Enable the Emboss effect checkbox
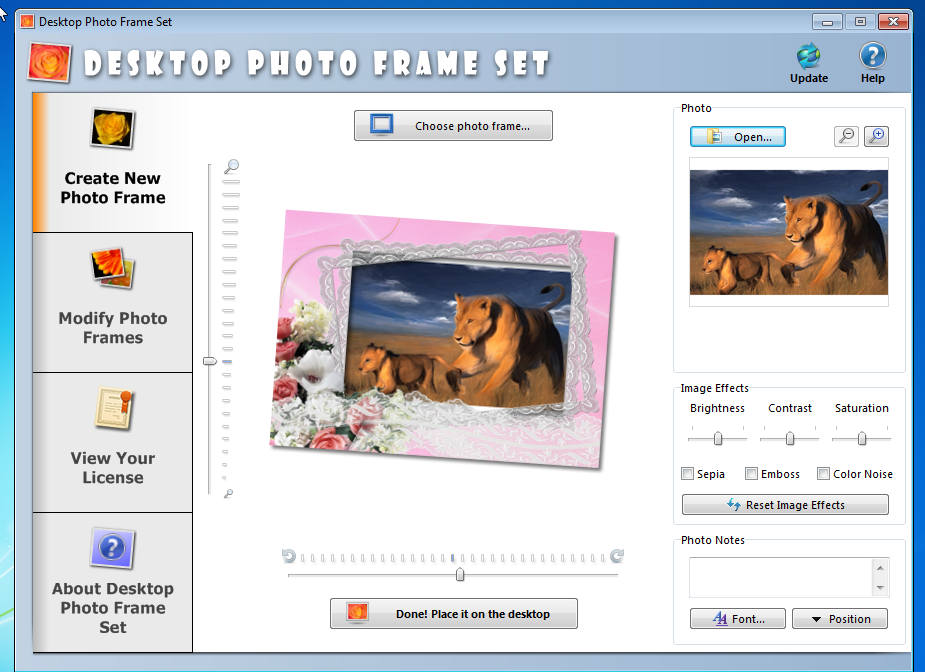This screenshot has width=925, height=672. click(751, 474)
